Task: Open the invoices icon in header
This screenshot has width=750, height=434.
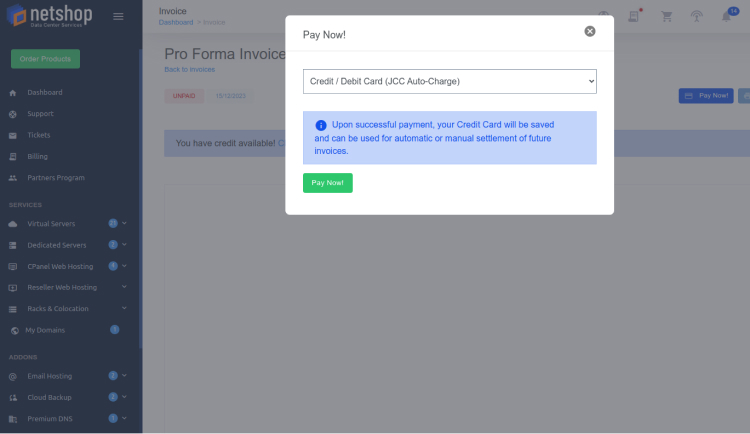Action: click(x=634, y=16)
